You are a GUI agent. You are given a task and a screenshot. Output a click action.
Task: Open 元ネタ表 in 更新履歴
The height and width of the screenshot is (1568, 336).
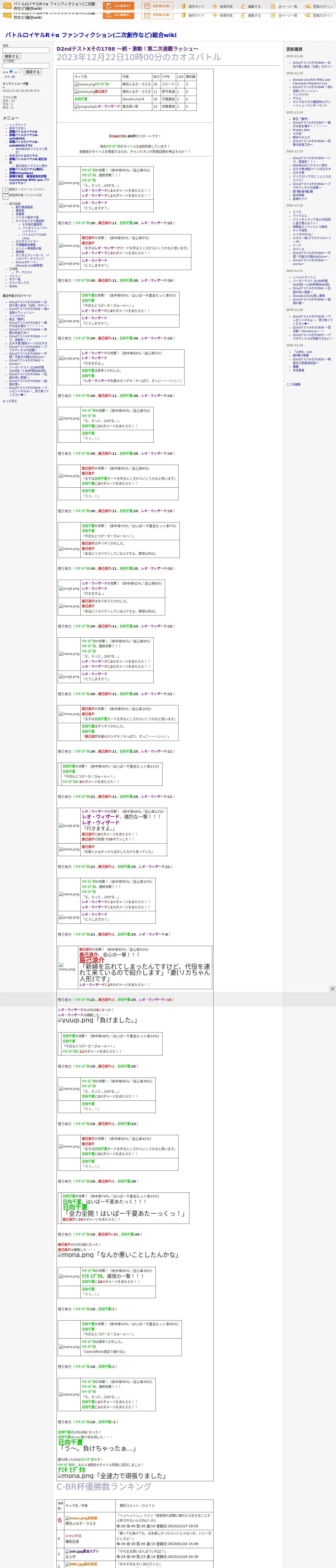298,173
